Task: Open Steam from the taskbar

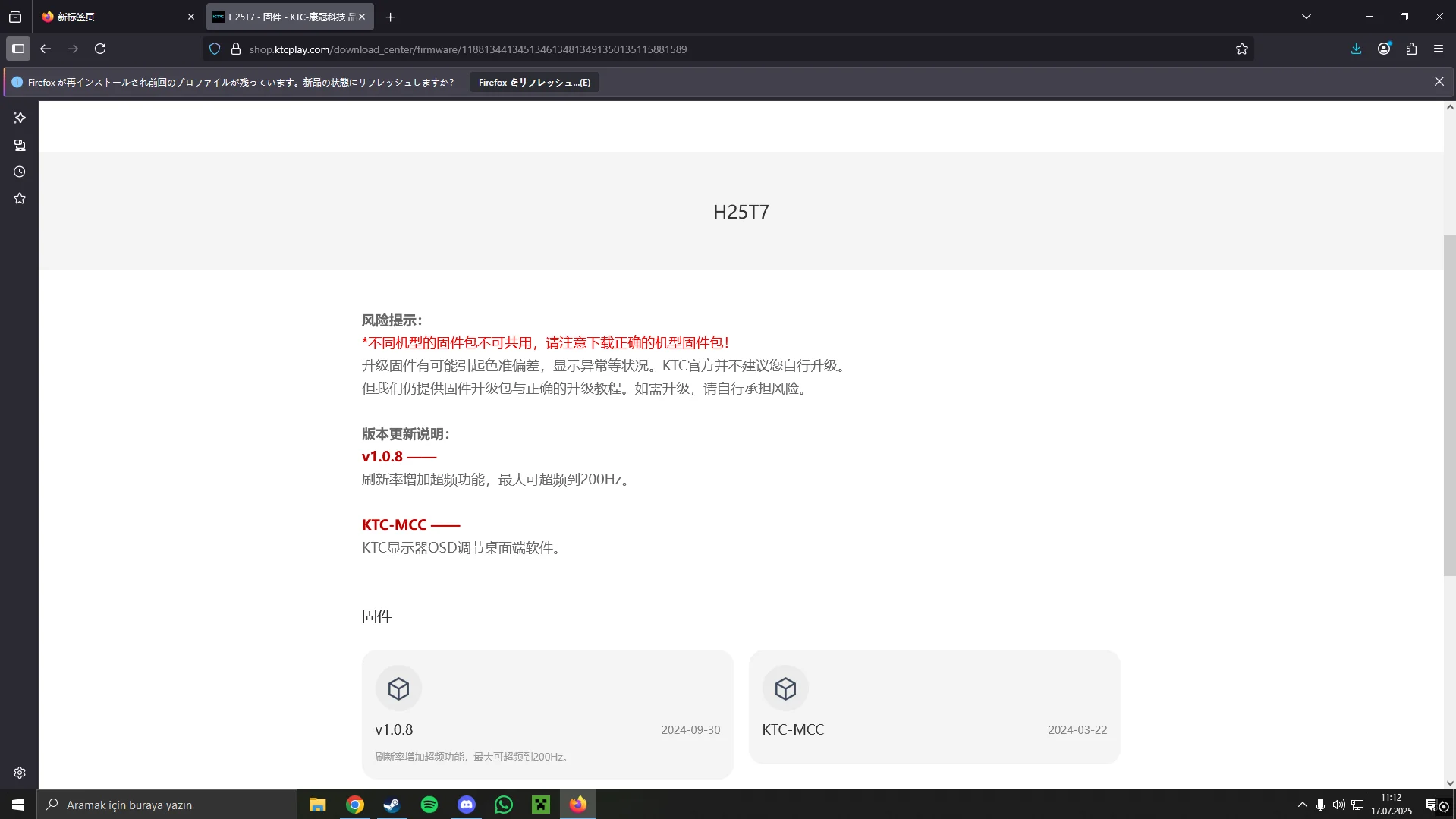Action: (x=392, y=805)
